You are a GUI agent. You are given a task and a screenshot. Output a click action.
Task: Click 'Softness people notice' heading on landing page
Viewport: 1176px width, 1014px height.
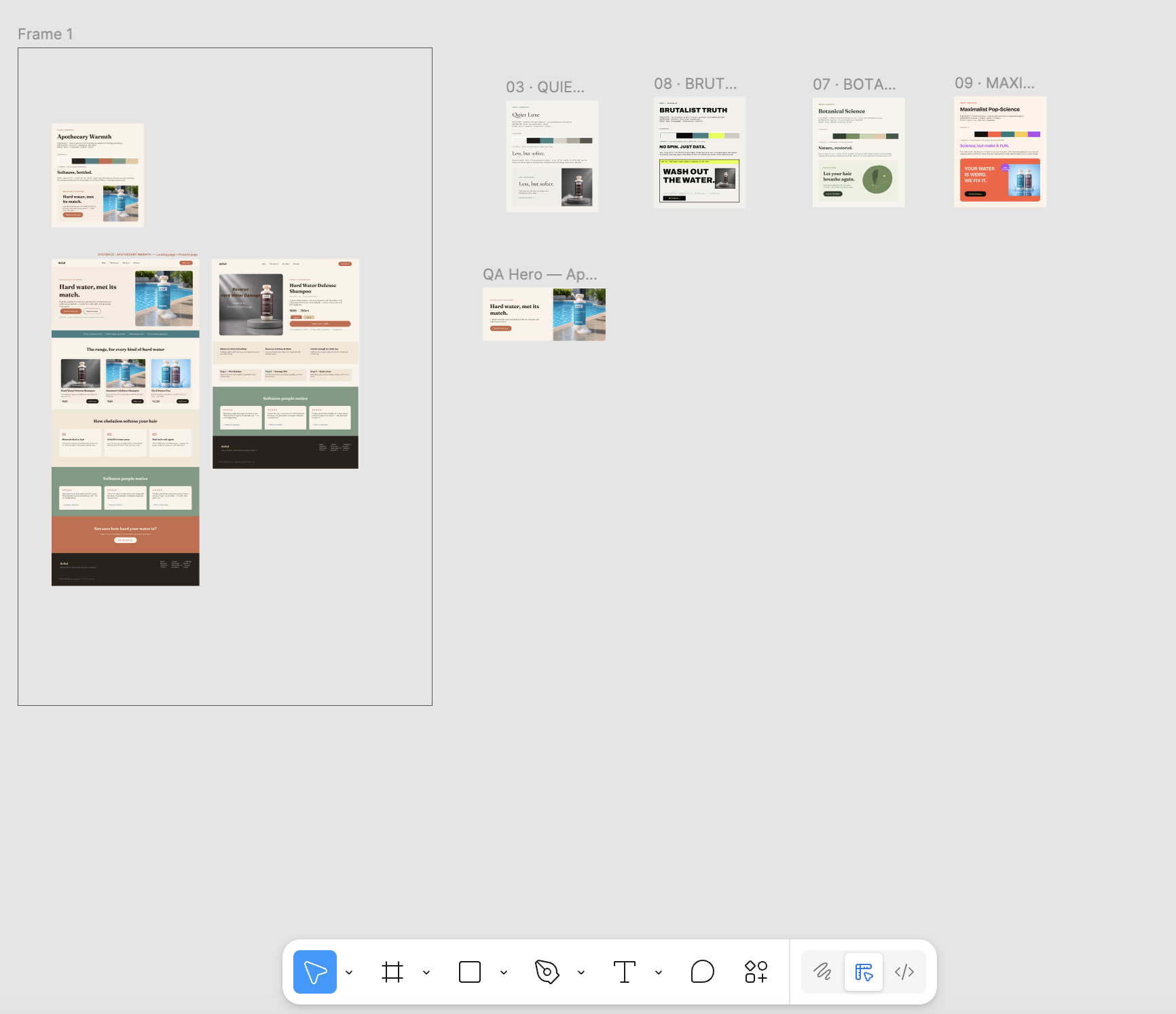(x=126, y=478)
